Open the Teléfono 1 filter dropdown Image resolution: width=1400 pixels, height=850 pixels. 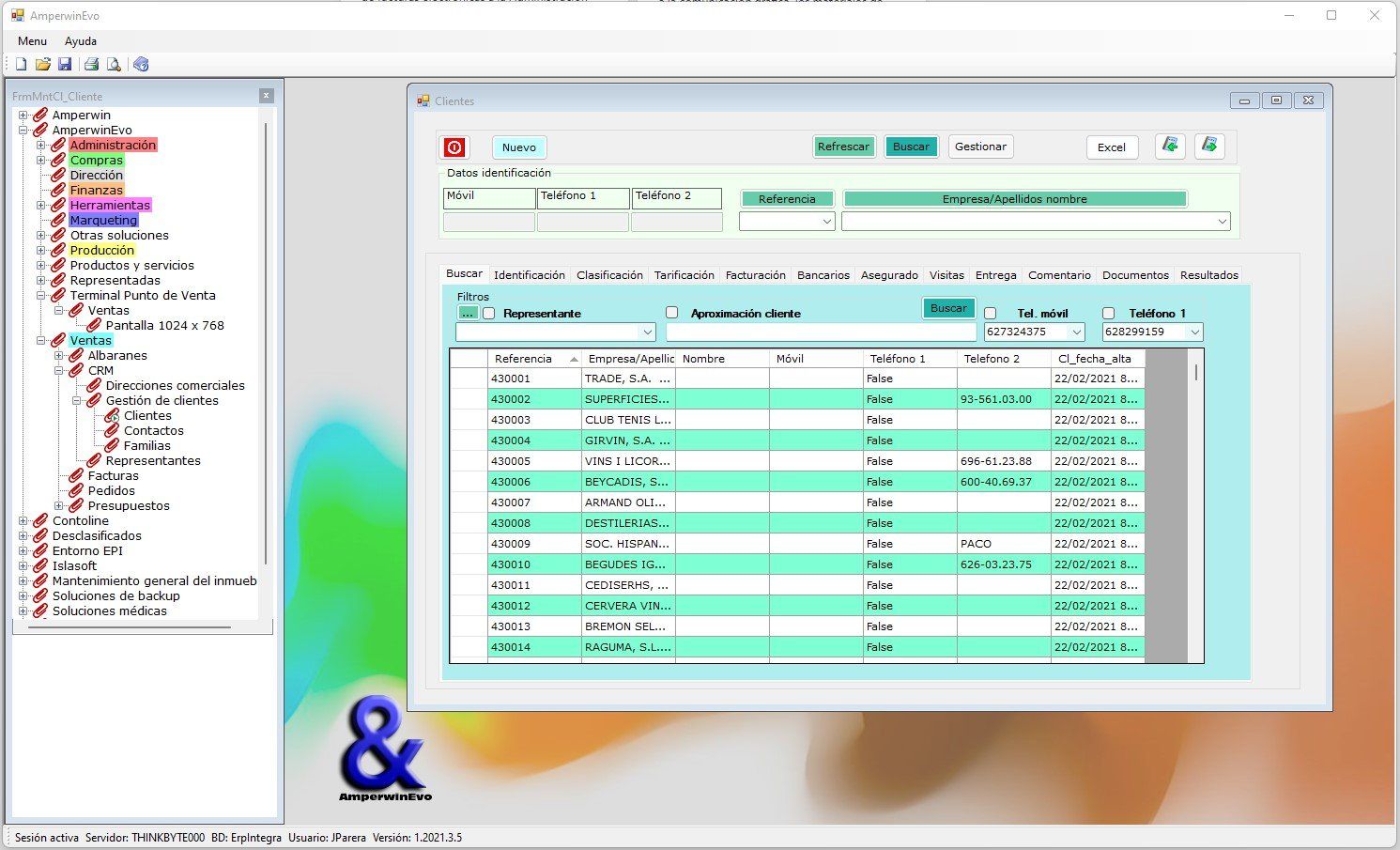tap(1194, 332)
